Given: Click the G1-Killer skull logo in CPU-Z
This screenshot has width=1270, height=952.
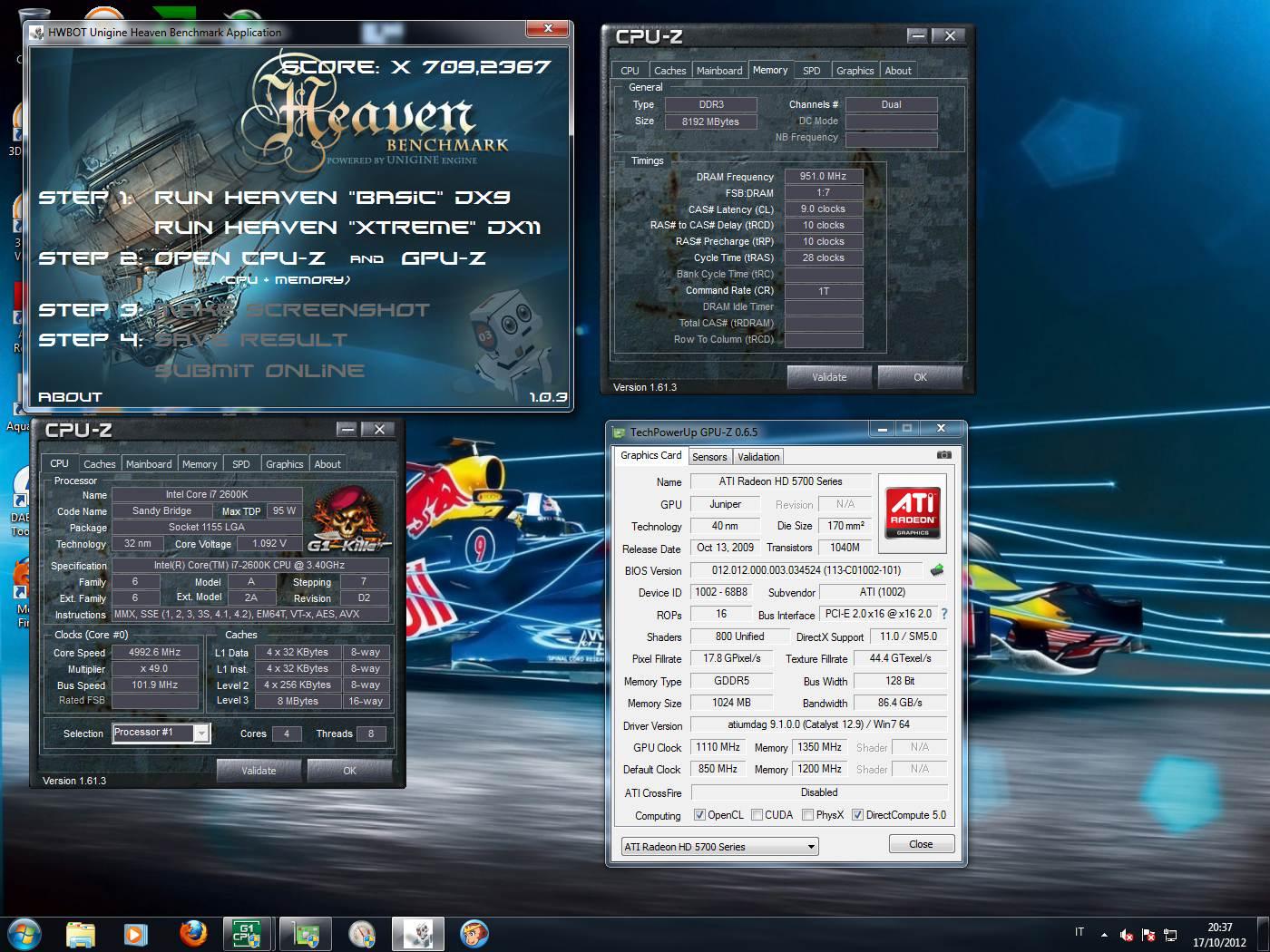Looking at the screenshot, I should click(348, 519).
